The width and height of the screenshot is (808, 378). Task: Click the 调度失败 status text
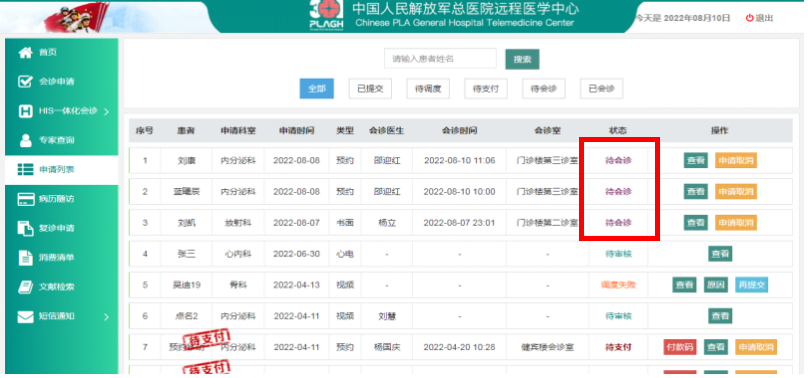tap(618, 285)
